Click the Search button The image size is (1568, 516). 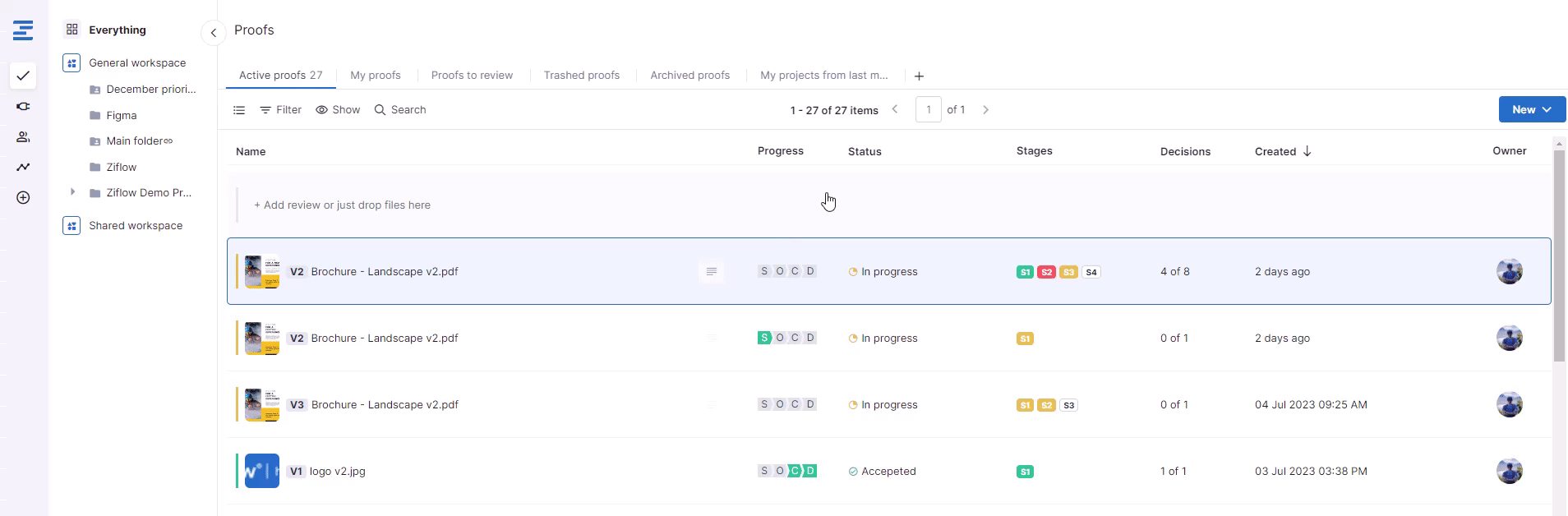click(x=400, y=110)
